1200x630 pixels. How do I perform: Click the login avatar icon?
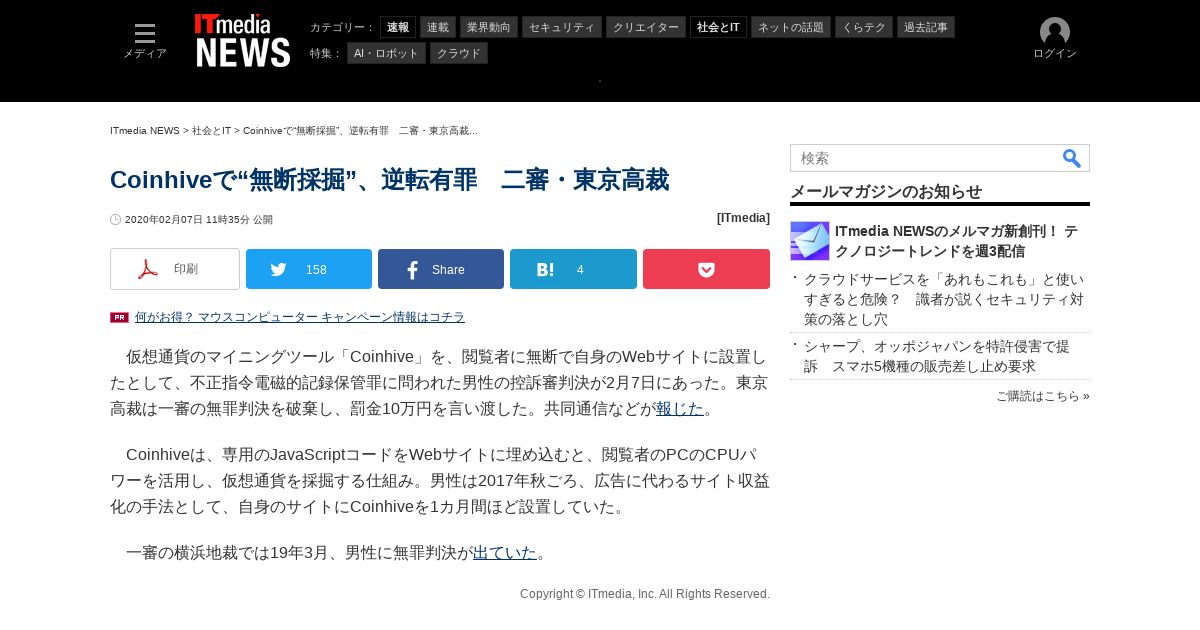[x=1055, y=32]
